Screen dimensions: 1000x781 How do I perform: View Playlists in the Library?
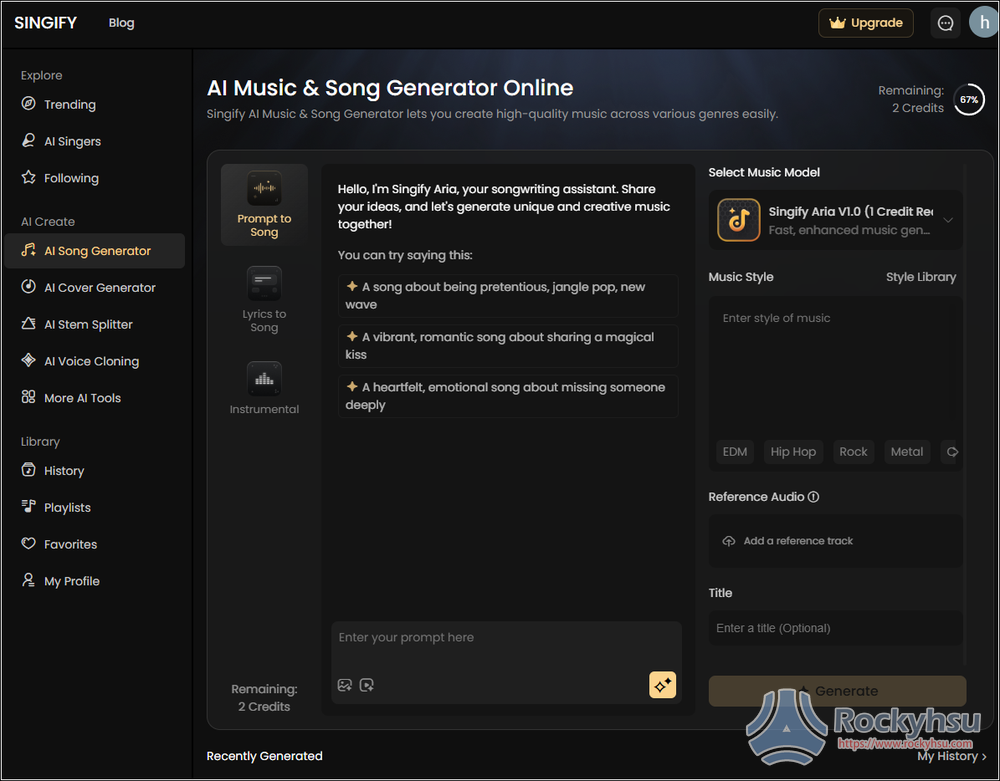(x=55, y=507)
